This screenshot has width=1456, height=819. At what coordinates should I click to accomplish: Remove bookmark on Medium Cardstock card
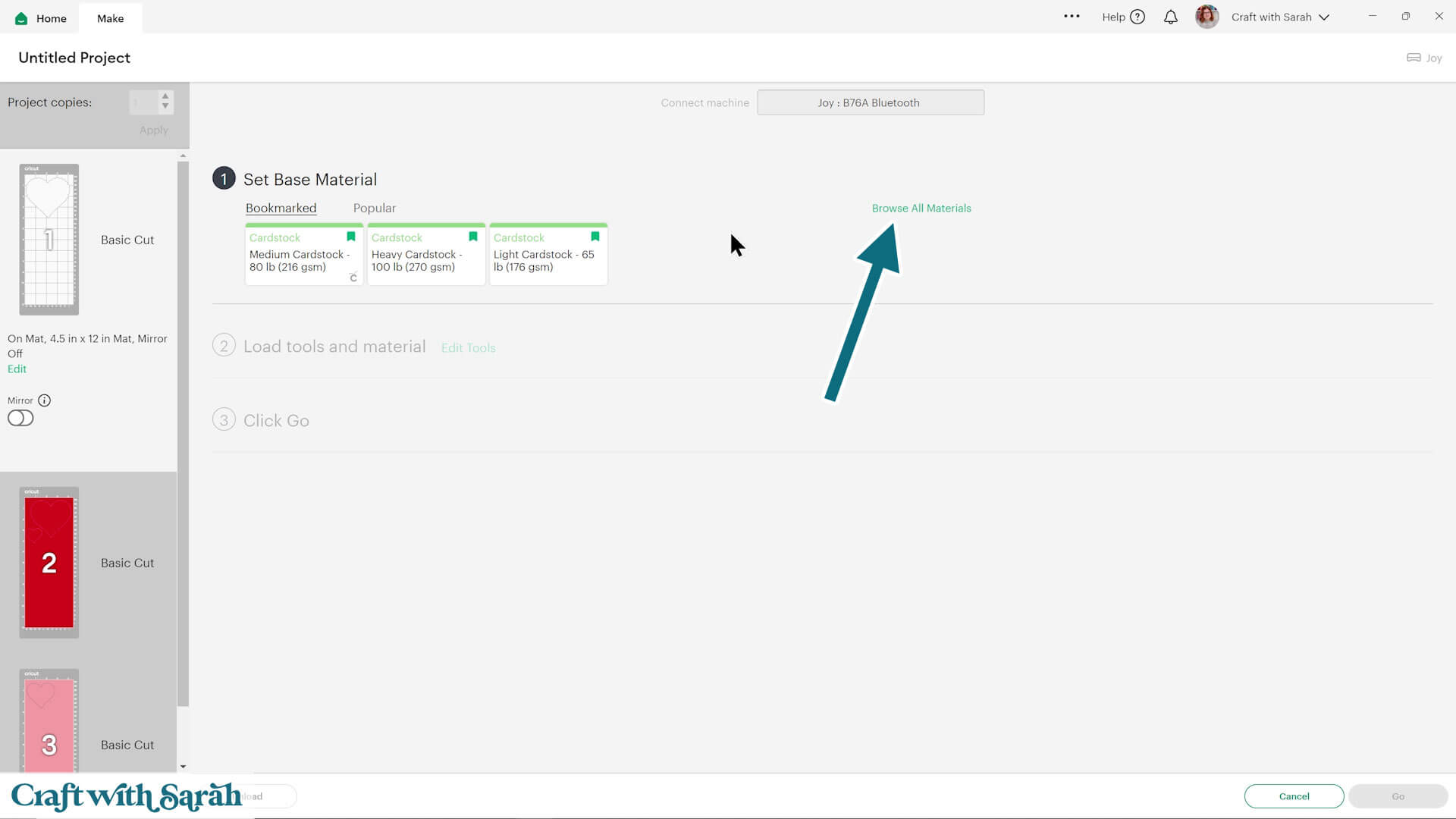[x=350, y=237]
